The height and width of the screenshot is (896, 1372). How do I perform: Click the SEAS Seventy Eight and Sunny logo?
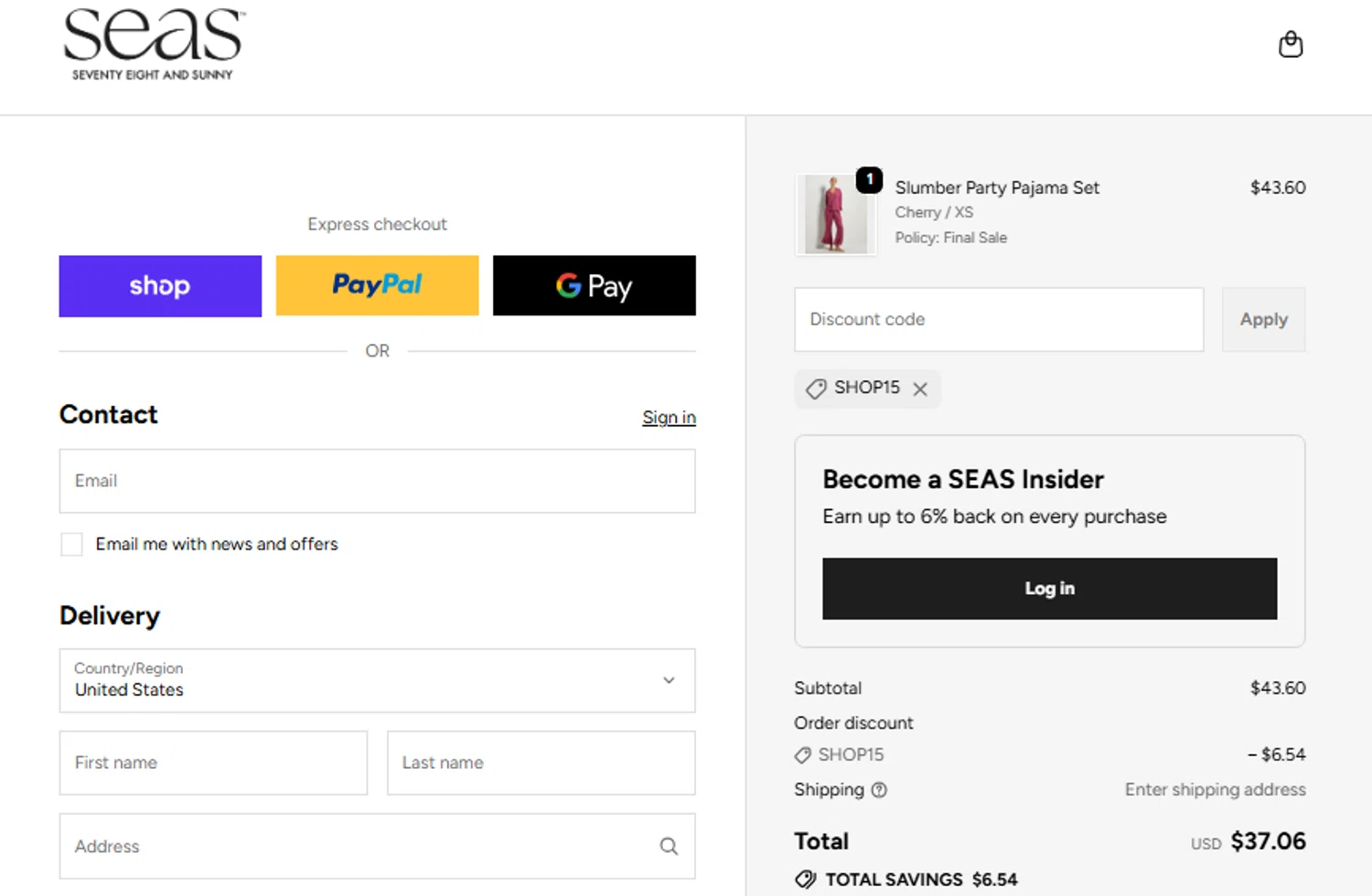(154, 44)
